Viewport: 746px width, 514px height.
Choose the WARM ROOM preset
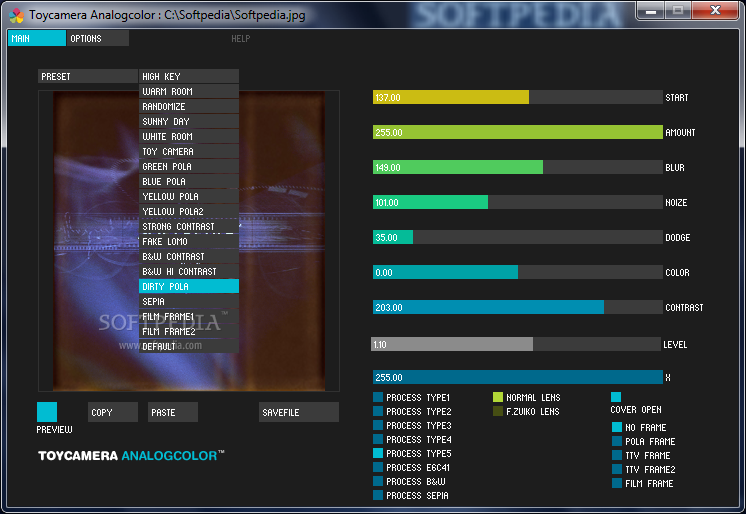[x=188, y=91]
